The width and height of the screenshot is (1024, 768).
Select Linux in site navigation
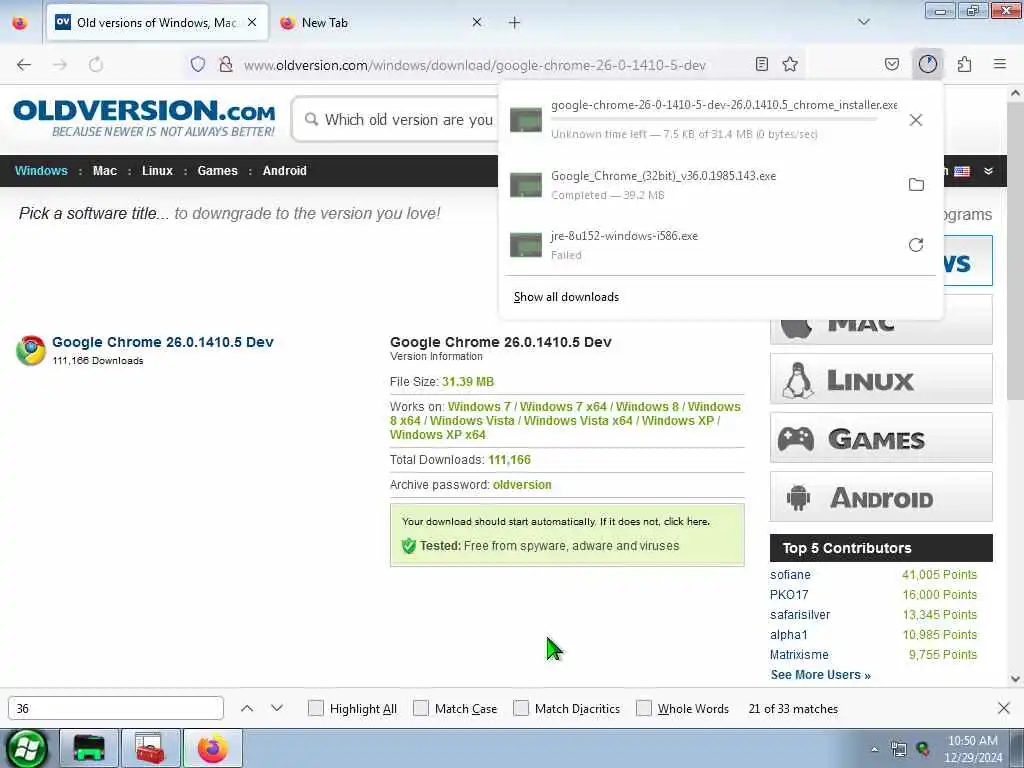tap(157, 170)
